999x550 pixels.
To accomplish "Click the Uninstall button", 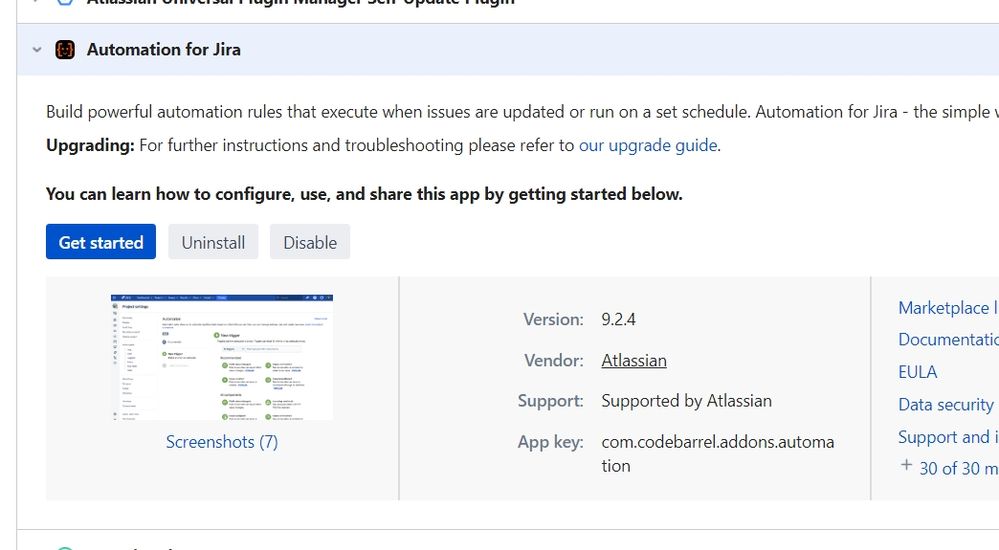I will [x=213, y=242].
